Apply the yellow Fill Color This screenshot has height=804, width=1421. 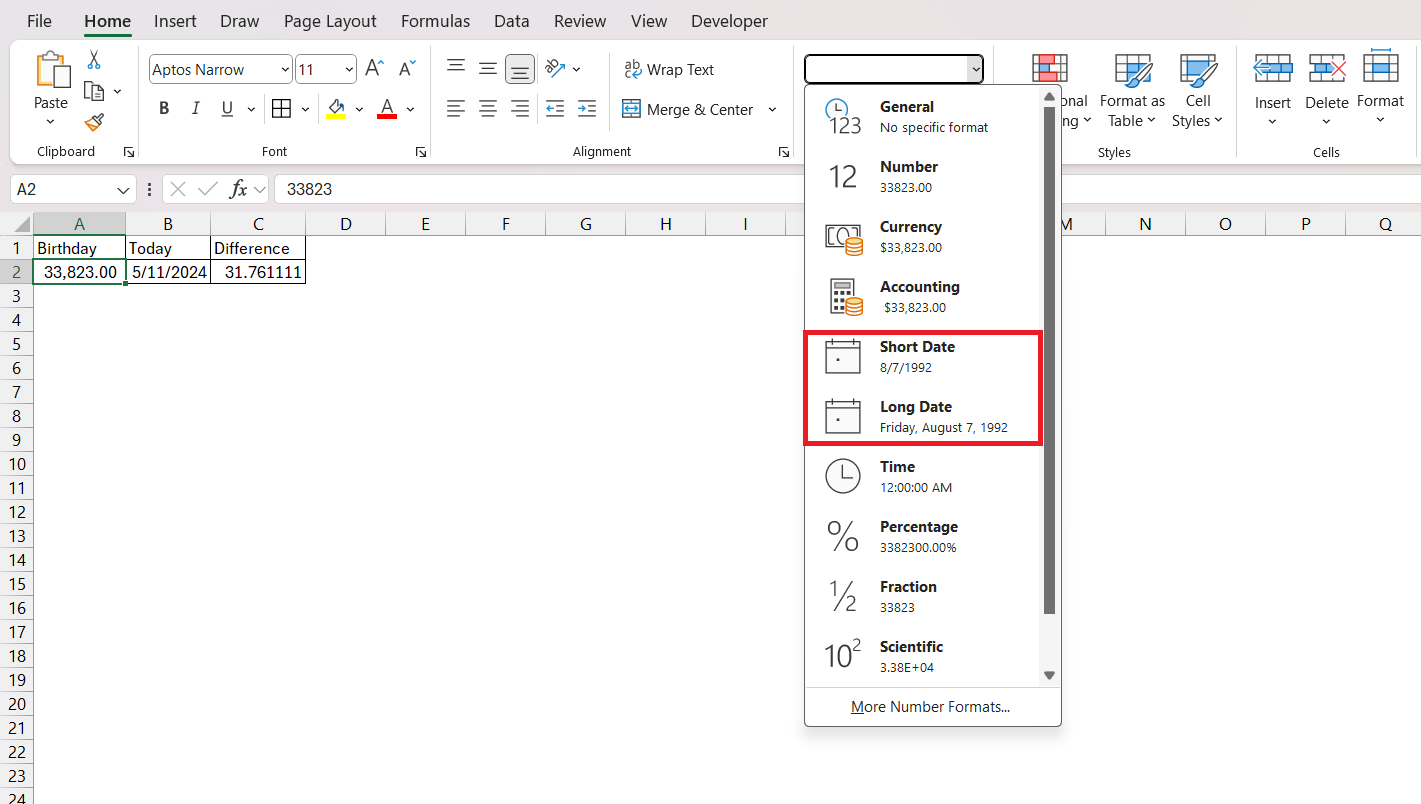tap(336, 109)
